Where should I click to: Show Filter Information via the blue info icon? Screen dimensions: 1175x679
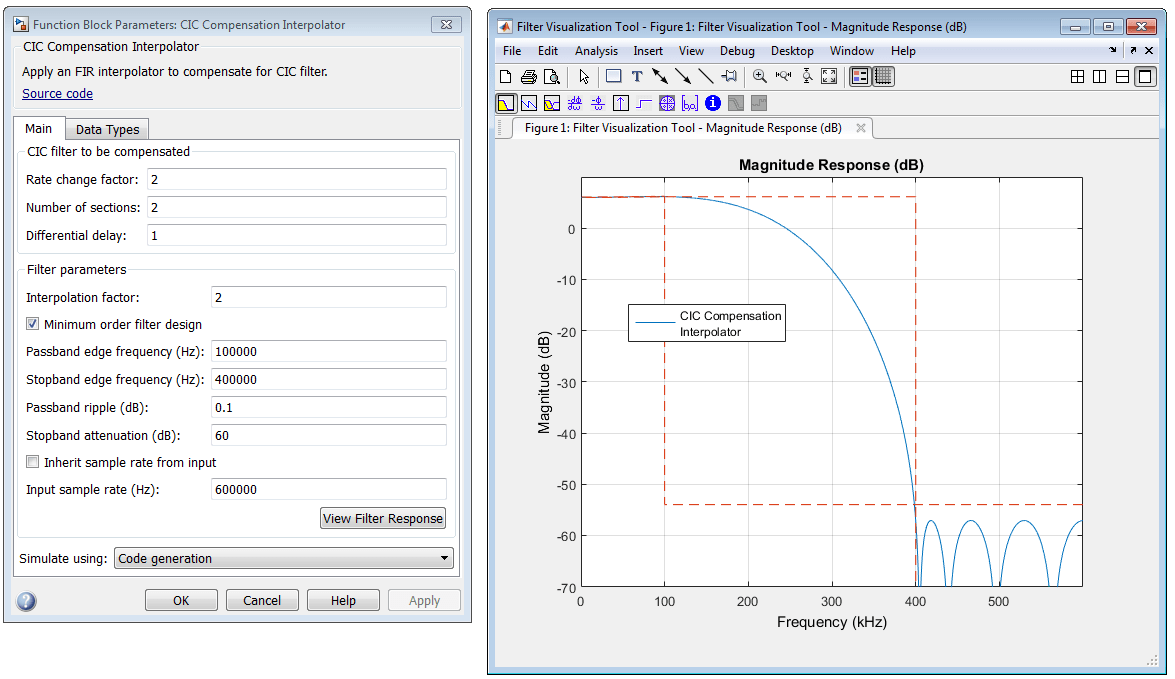(713, 103)
